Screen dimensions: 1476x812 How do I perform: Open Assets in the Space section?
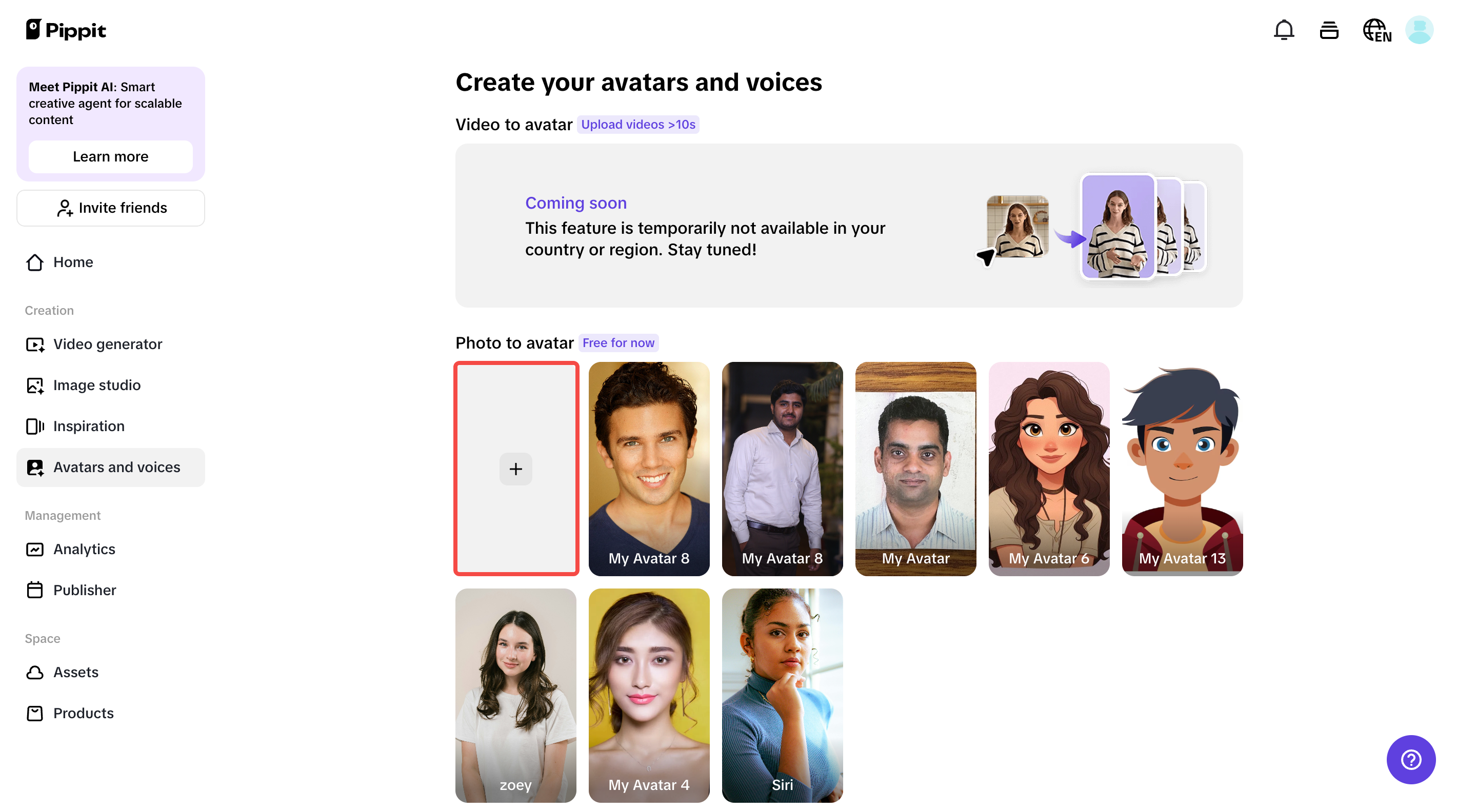(x=75, y=672)
